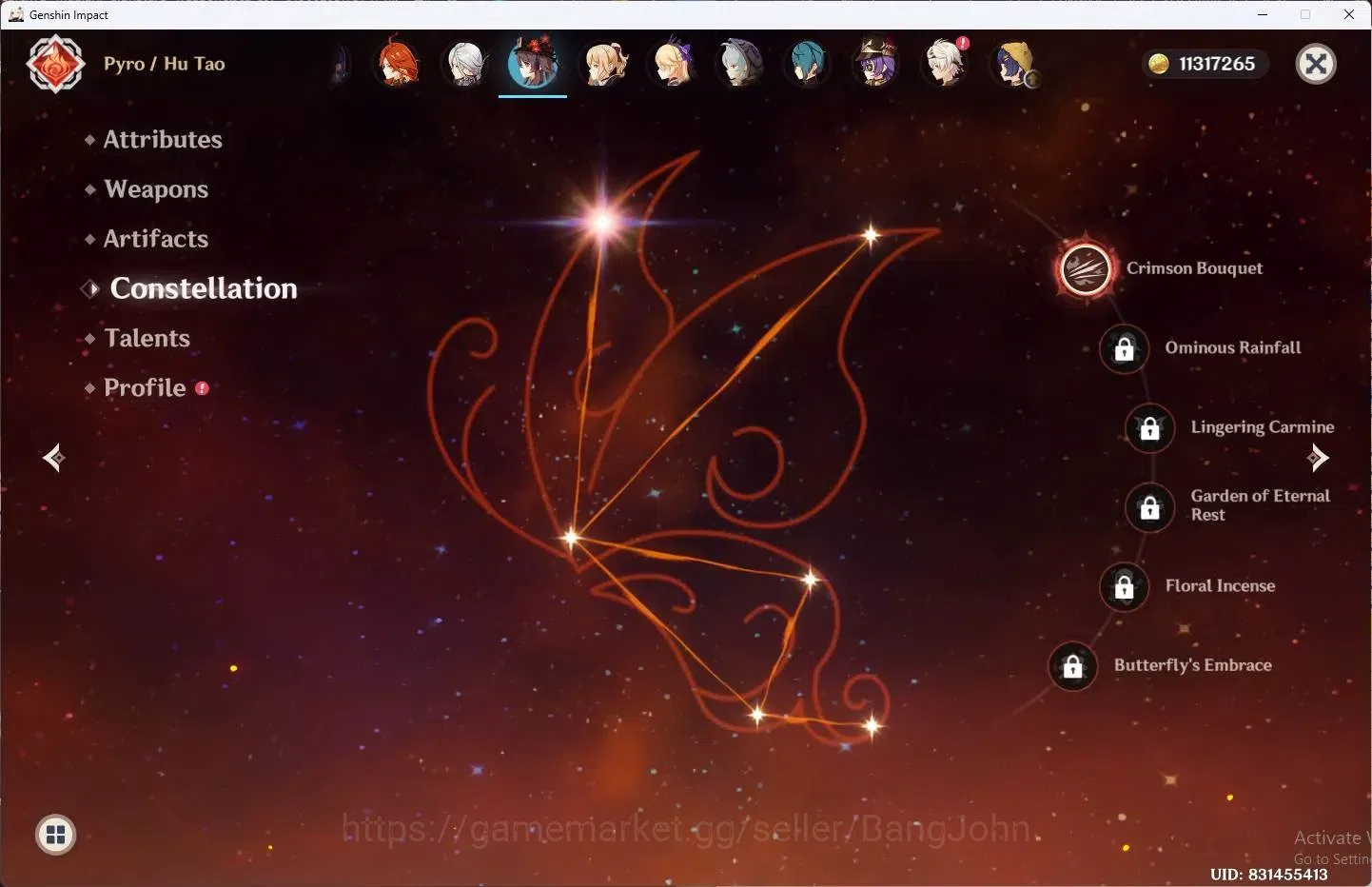Select the teal-haired character portrait

(x=808, y=64)
